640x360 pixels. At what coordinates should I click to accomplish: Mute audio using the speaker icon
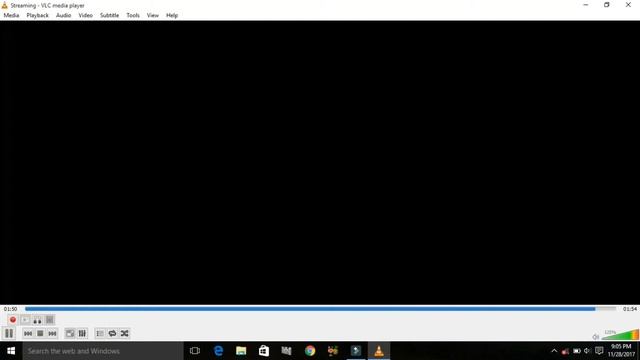tap(596, 337)
